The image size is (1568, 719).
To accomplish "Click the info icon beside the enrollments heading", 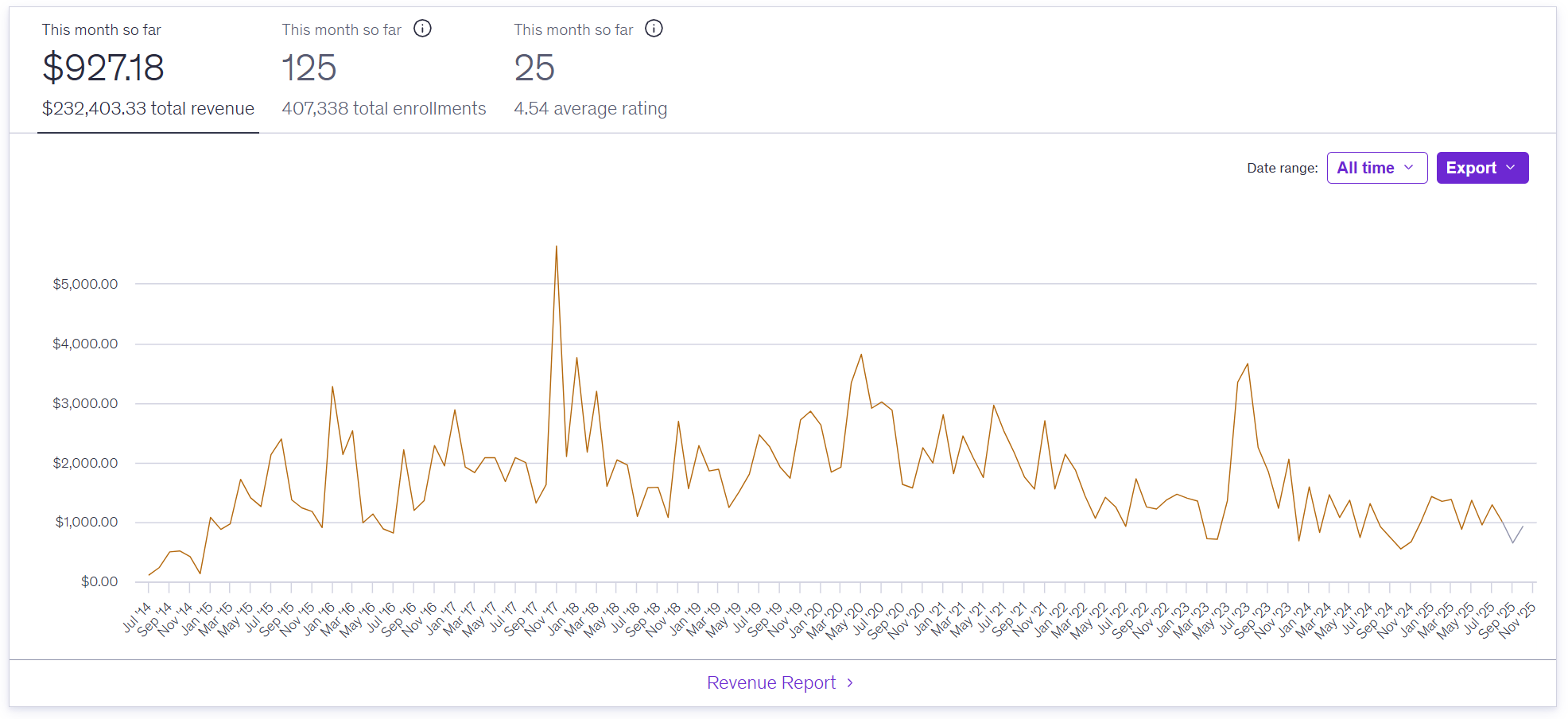I will point(422,29).
